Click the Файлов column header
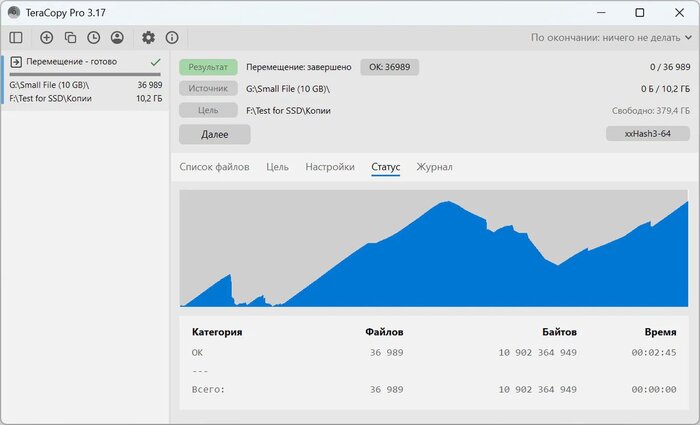 coord(384,332)
